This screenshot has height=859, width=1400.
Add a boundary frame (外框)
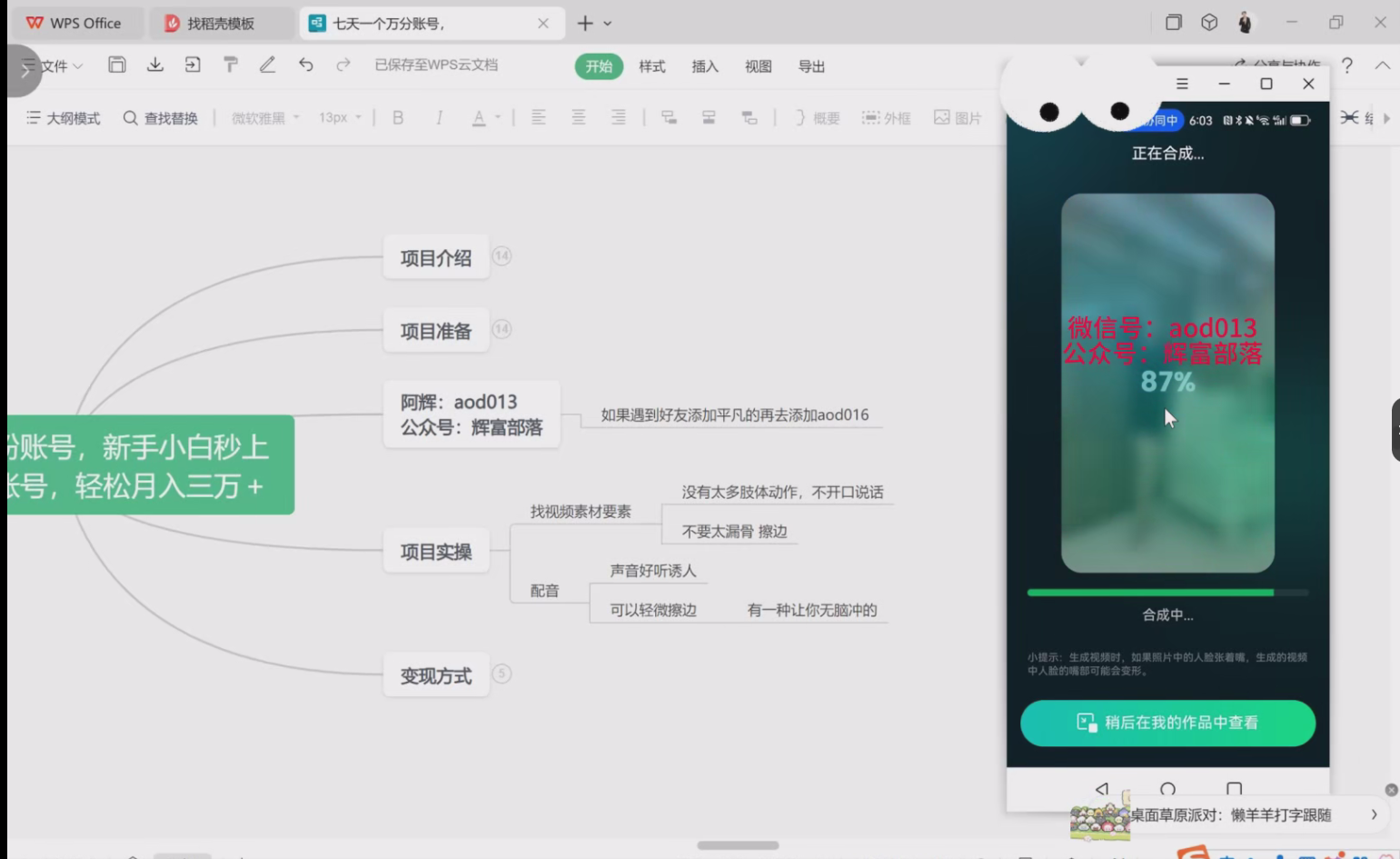(x=886, y=118)
